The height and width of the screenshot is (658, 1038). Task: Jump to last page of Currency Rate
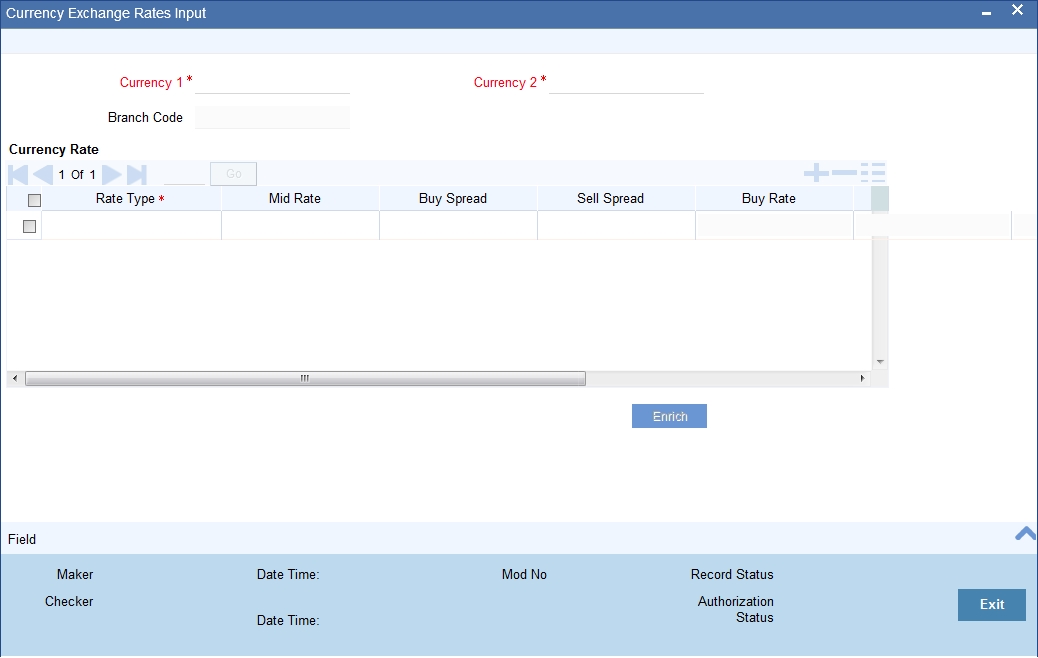[x=136, y=175]
